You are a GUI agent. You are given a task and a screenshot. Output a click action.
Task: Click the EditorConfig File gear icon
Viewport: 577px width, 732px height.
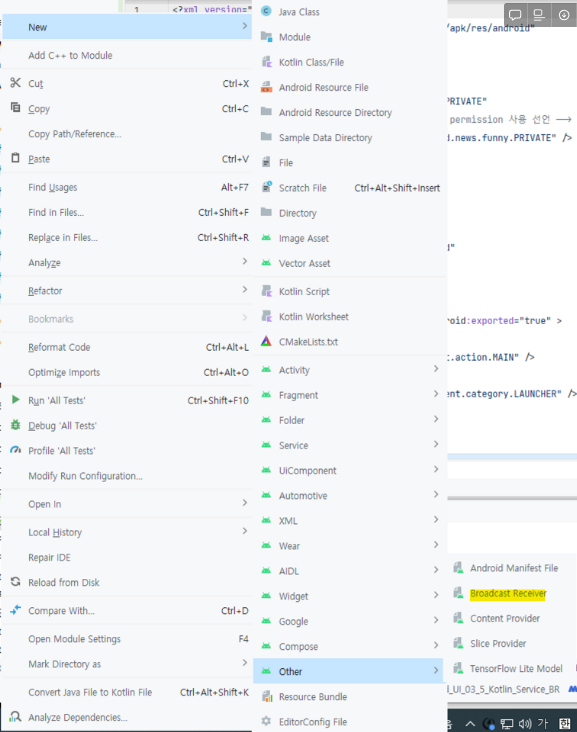click(266, 721)
